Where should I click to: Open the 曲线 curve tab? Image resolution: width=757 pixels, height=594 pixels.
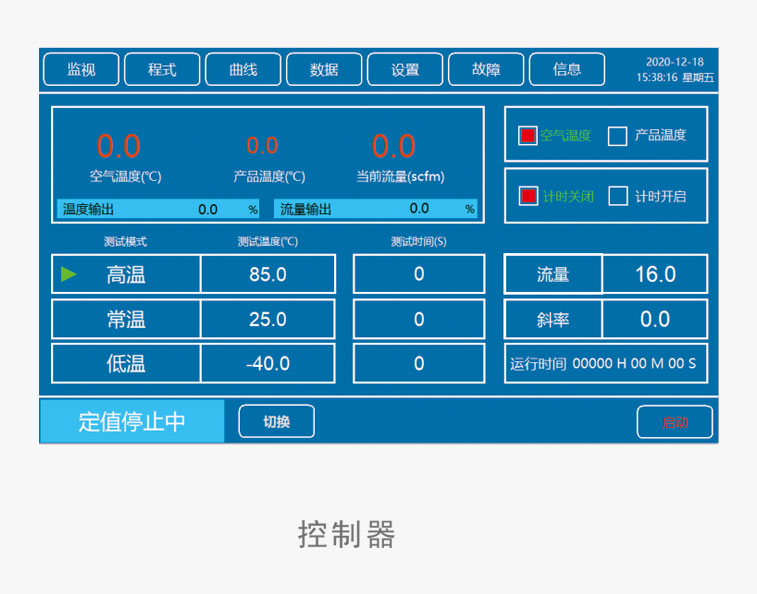[243, 69]
